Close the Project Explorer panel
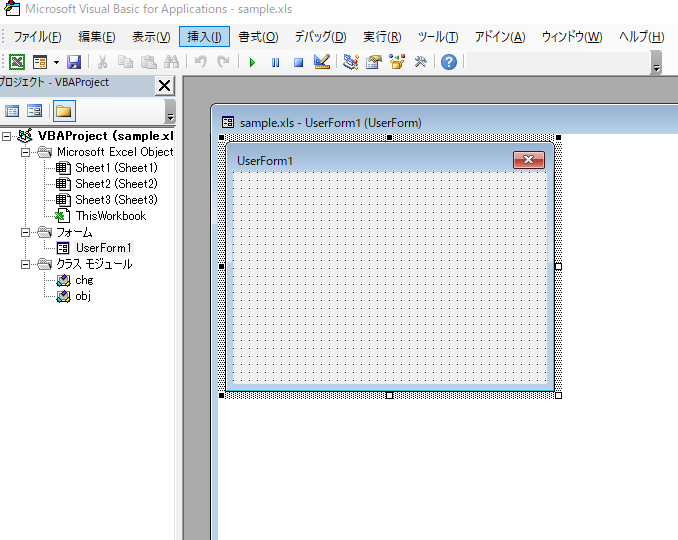The width and height of the screenshot is (678, 540). click(164, 85)
